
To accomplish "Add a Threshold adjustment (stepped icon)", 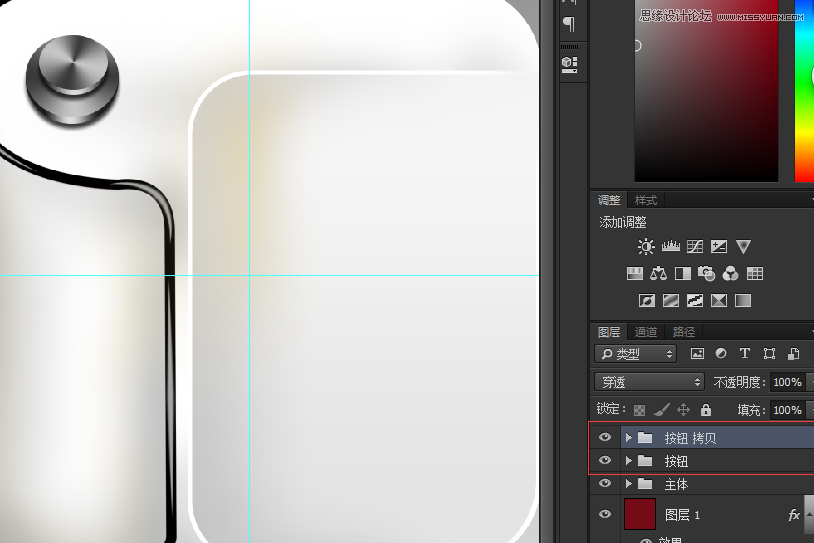I will [695, 301].
